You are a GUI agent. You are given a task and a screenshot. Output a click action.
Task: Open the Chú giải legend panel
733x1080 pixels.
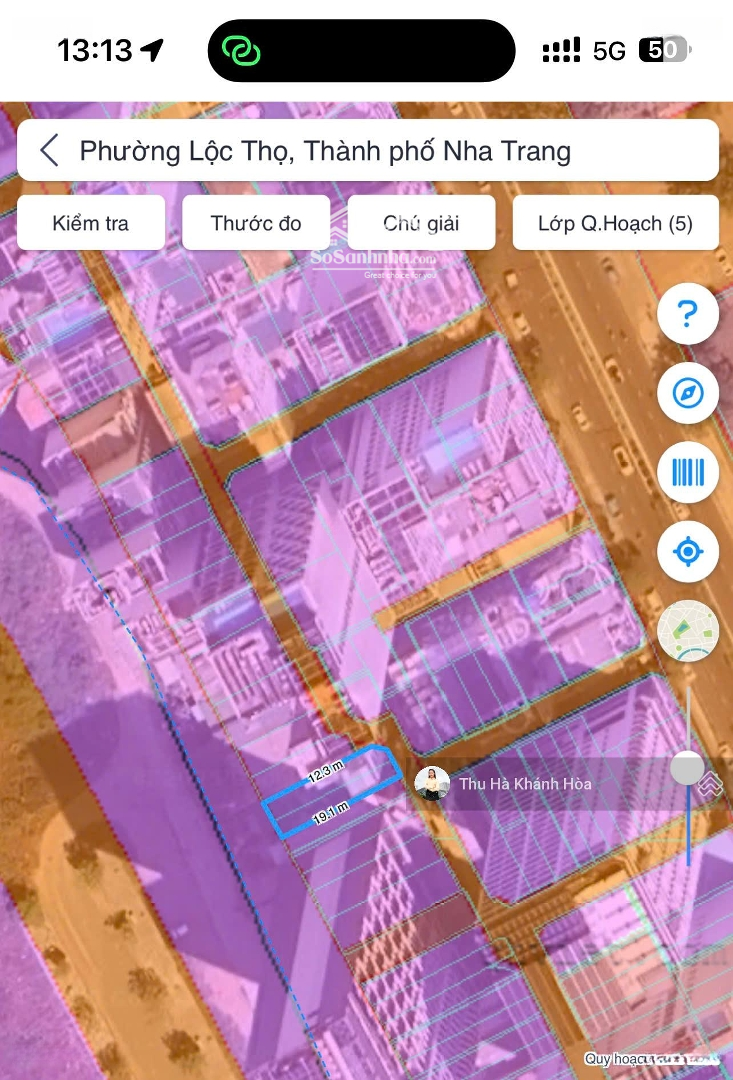coord(421,223)
